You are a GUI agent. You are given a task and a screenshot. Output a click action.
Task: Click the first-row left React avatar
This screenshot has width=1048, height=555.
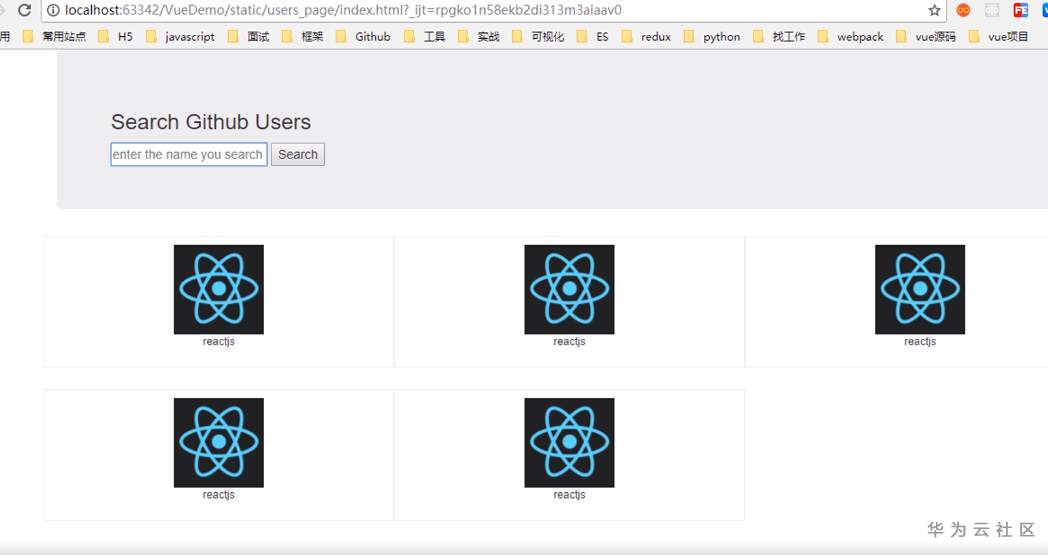219,290
